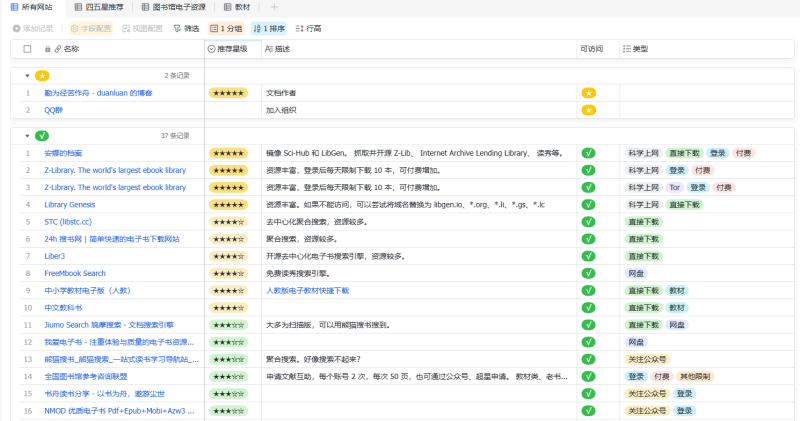The image size is (800, 421).
Task: Click the 文档作者 description cell
Action: coord(419,93)
